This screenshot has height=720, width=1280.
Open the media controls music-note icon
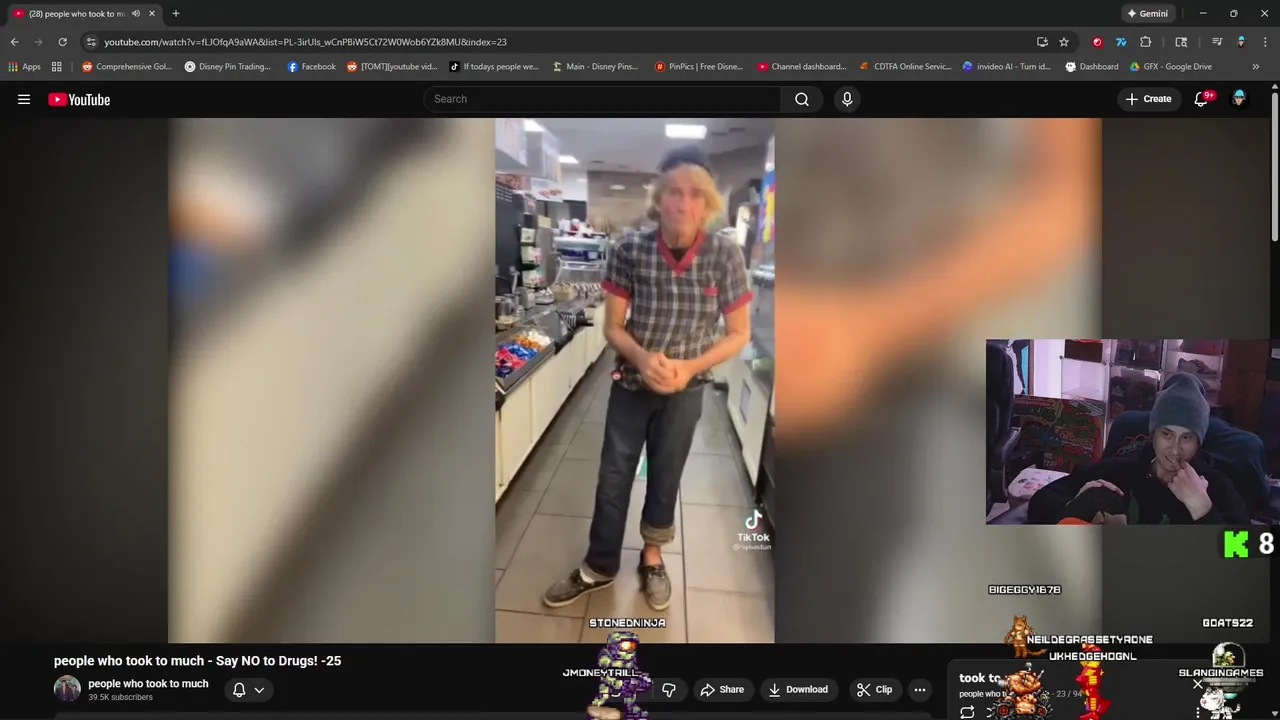coord(1217,42)
